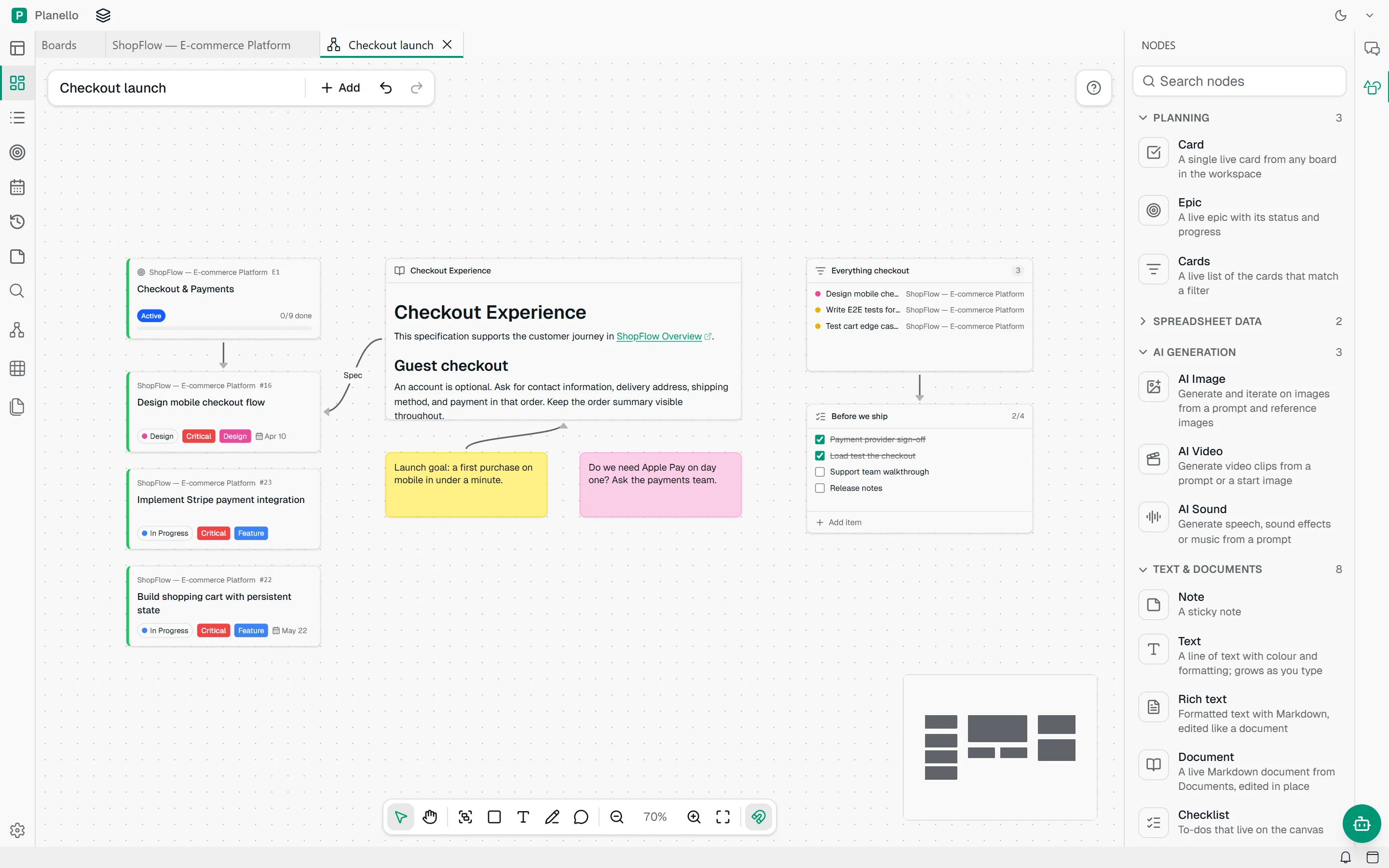Zoom out the canvas
Image resolution: width=1389 pixels, height=868 pixels.
pyautogui.click(x=616, y=817)
